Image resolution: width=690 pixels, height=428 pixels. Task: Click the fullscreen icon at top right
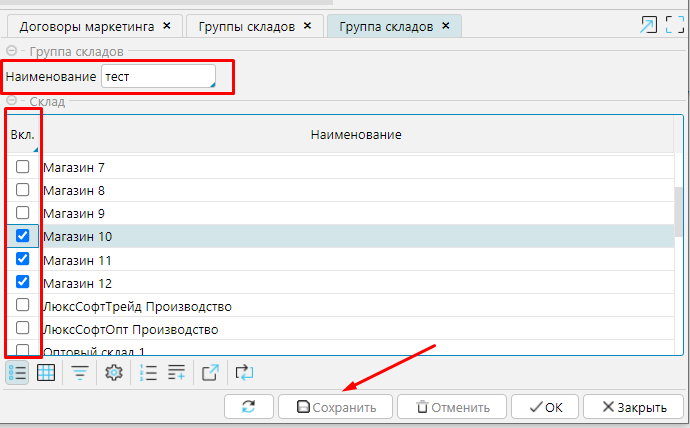coord(675,26)
